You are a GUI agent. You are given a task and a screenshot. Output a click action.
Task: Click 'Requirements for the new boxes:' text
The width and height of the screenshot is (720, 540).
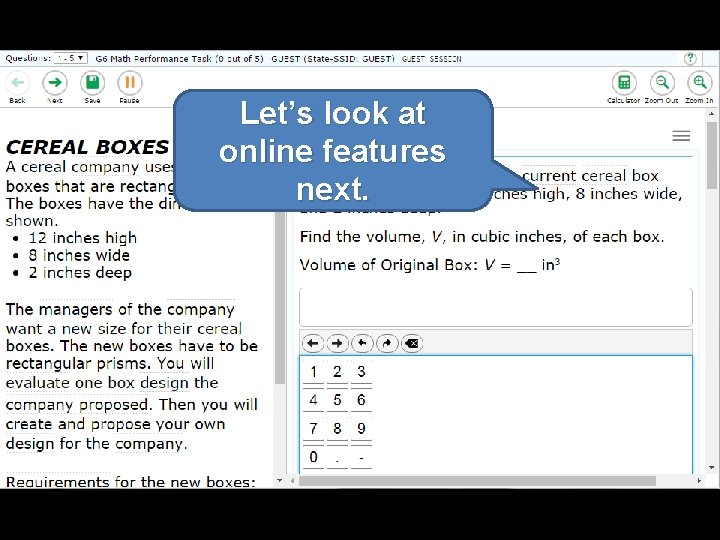coord(130,482)
